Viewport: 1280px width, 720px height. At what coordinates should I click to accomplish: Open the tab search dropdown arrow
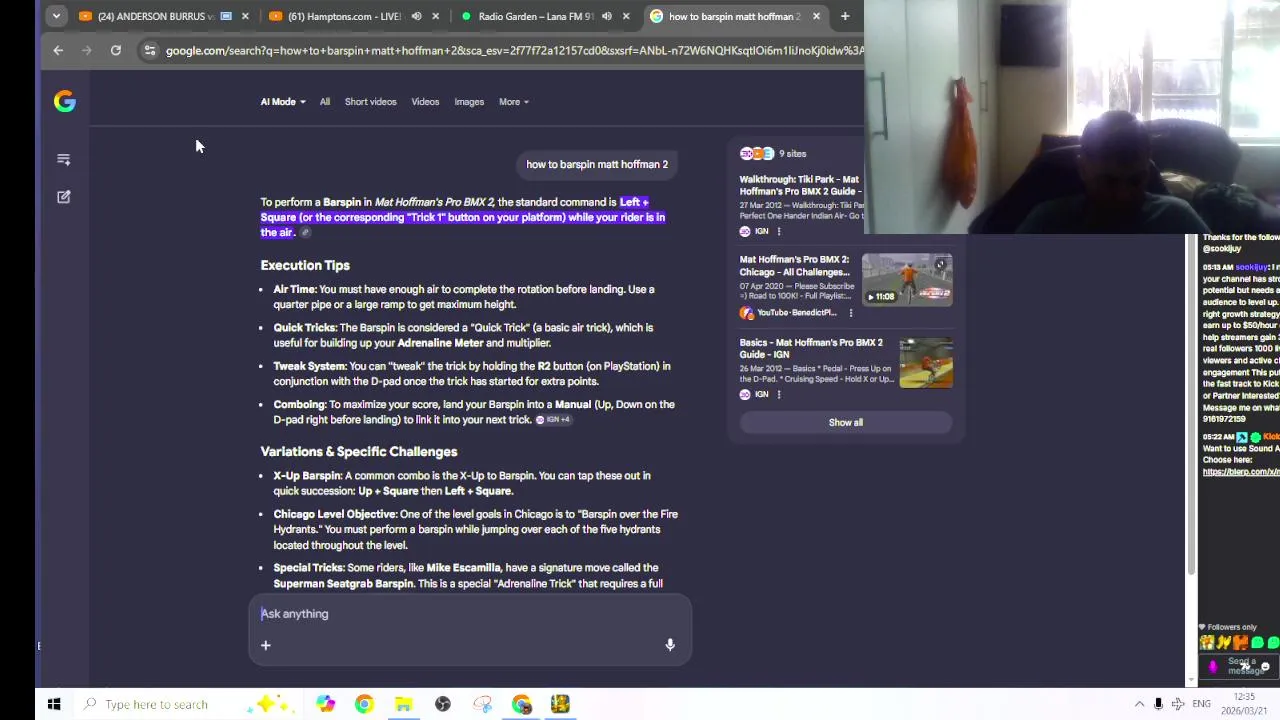pyautogui.click(x=56, y=16)
